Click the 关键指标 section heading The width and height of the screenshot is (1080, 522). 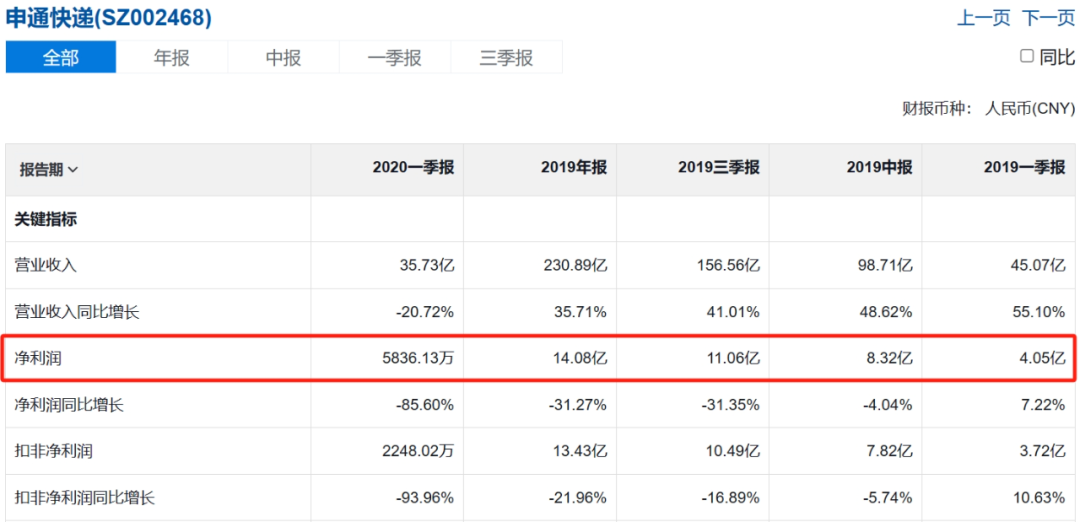(45, 219)
